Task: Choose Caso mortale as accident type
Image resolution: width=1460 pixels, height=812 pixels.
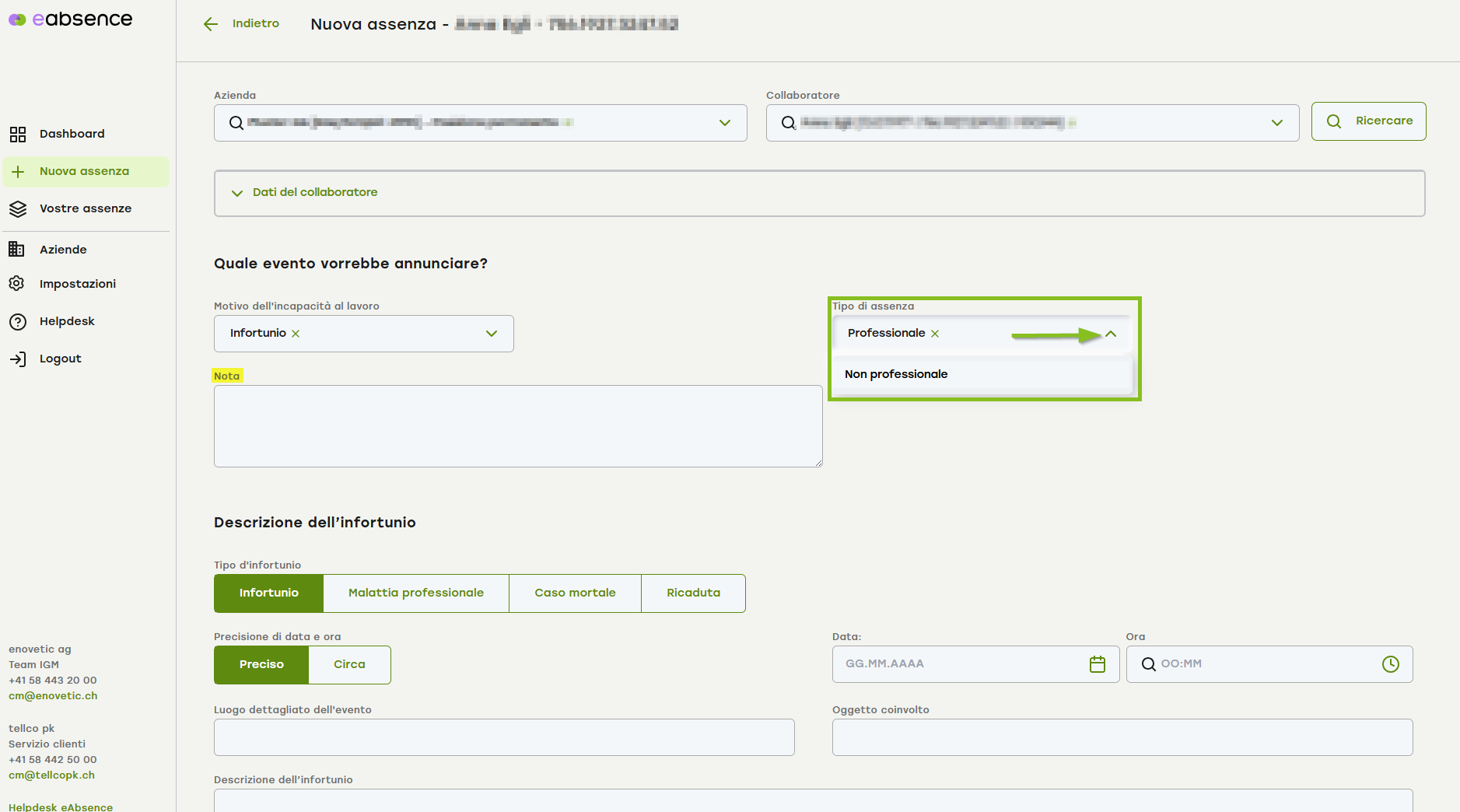Action: 575,593
